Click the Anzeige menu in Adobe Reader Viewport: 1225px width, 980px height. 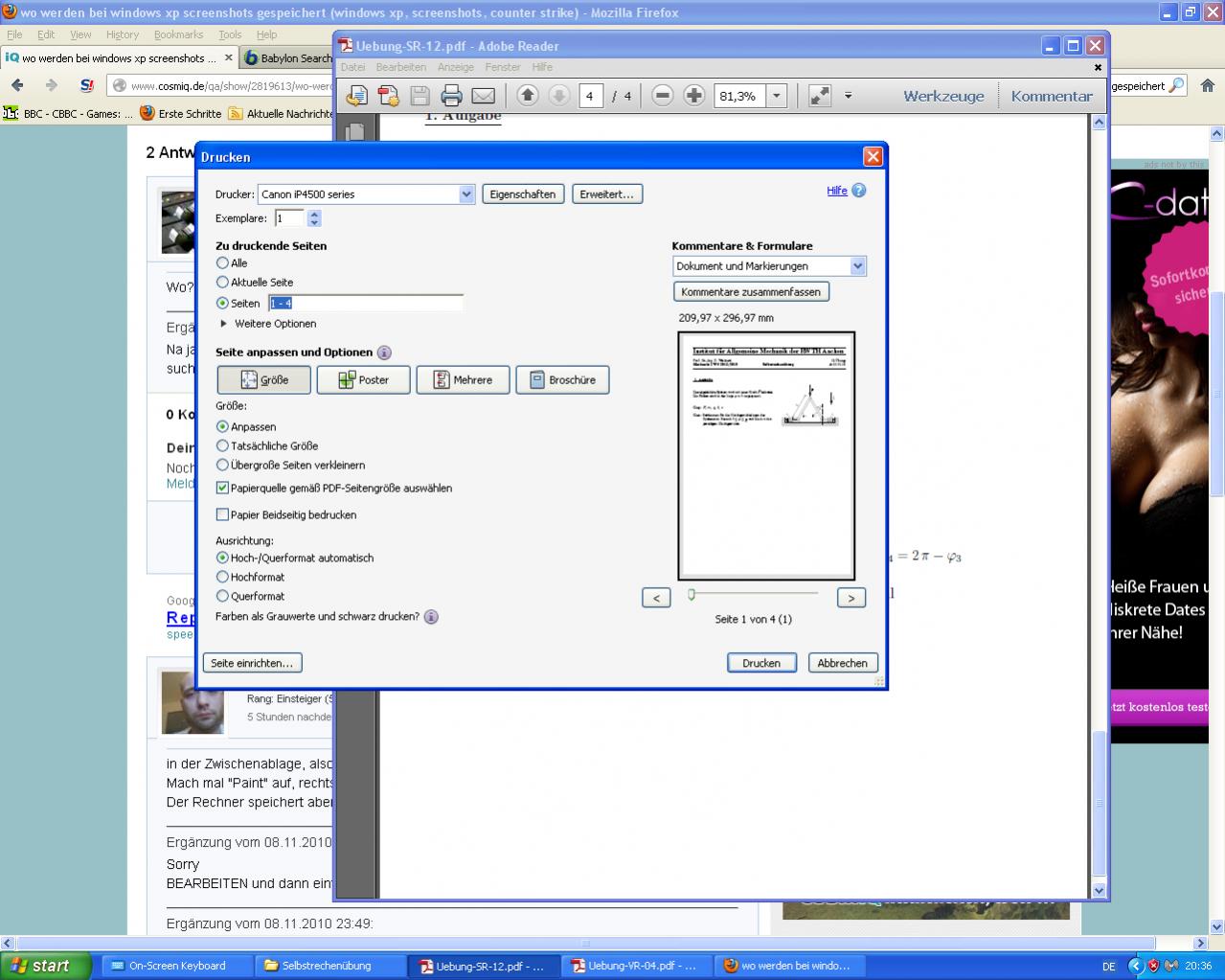[456, 67]
